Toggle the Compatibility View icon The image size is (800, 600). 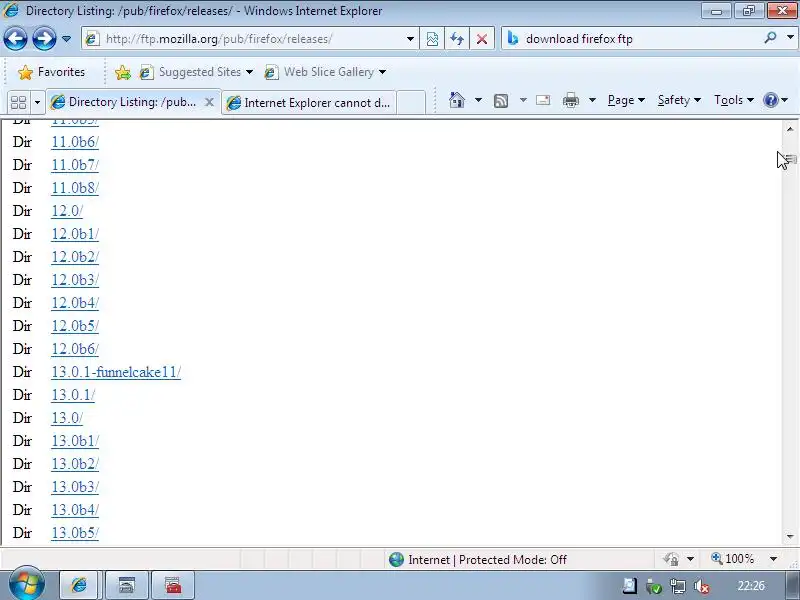tap(432, 39)
